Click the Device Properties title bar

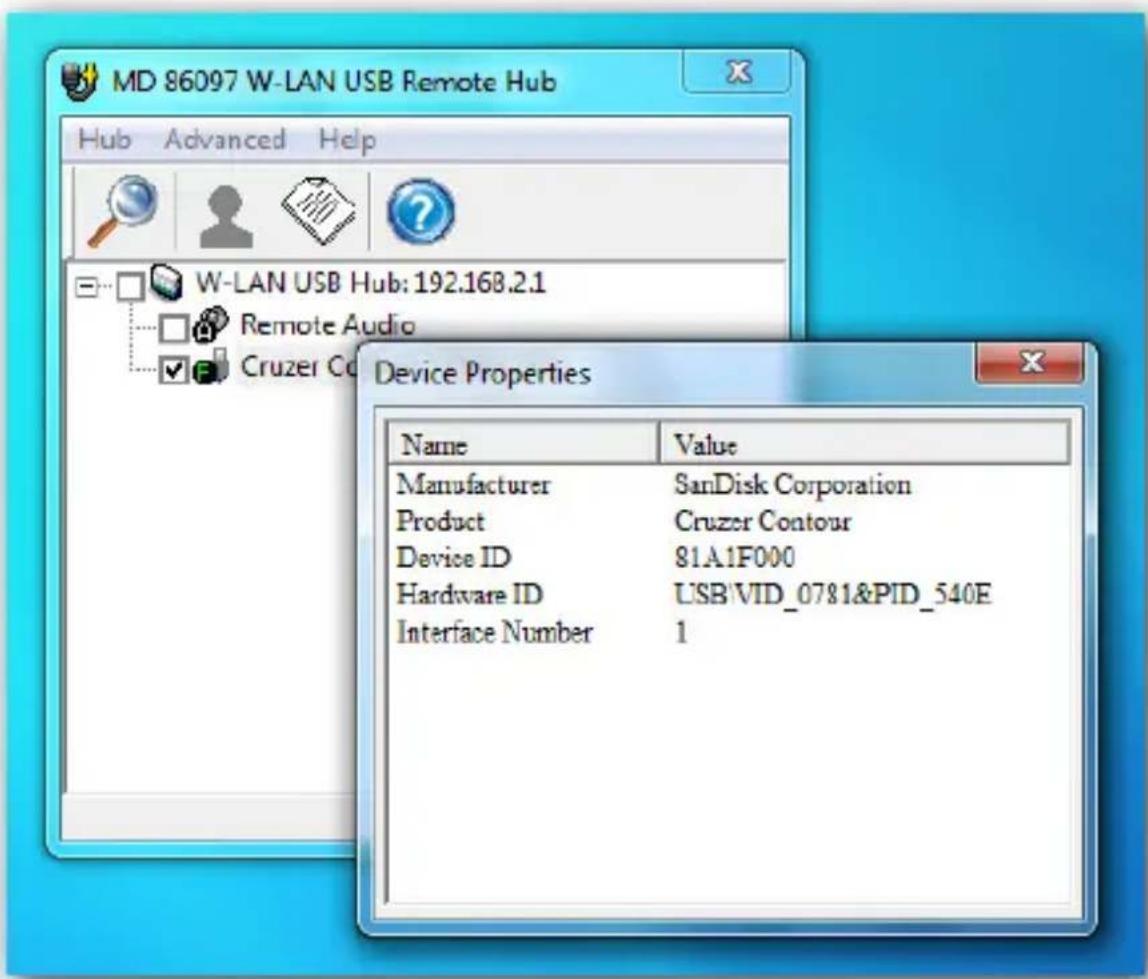[666, 373]
